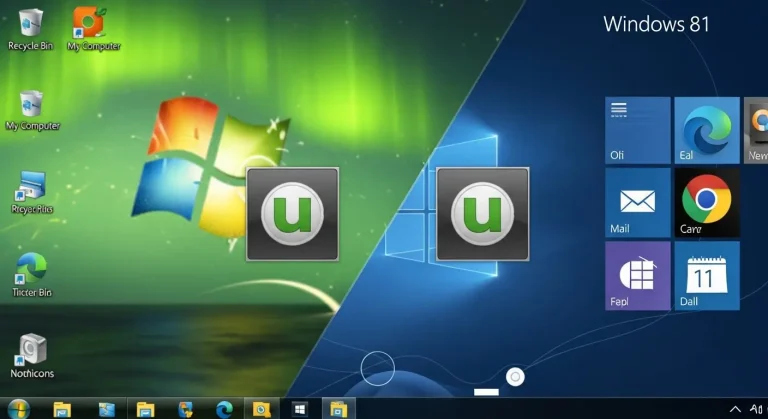Open taskbar folder left of the shield icon

point(145,409)
